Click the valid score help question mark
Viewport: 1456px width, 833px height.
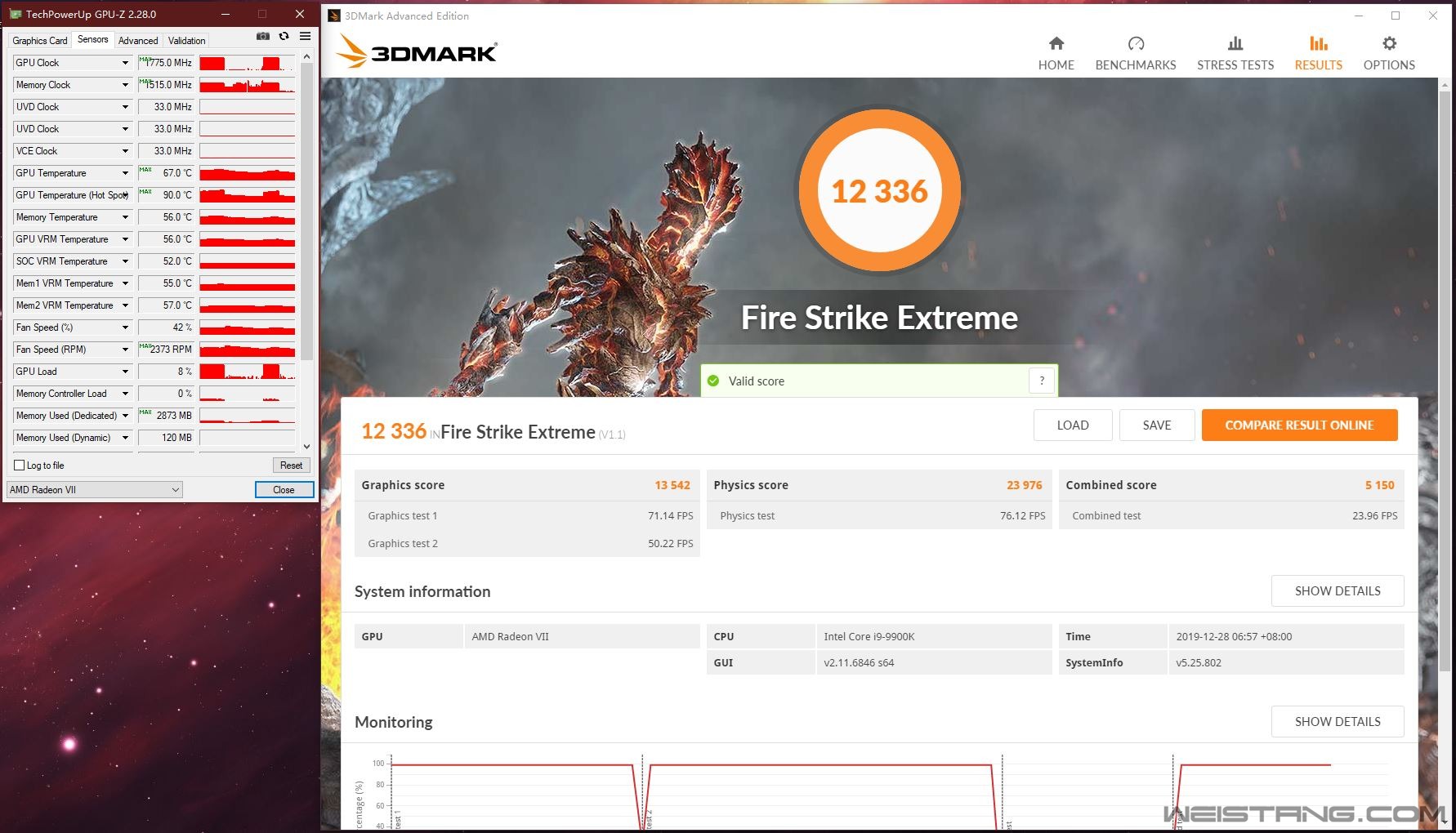pos(1042,381)
